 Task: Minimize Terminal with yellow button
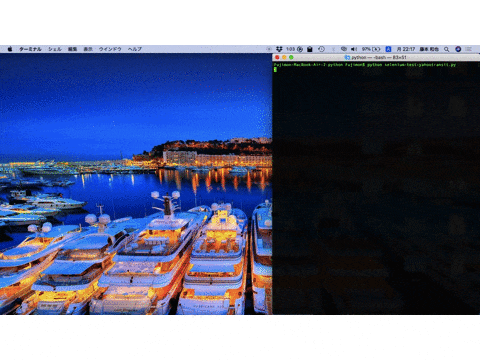coord(284,57)
